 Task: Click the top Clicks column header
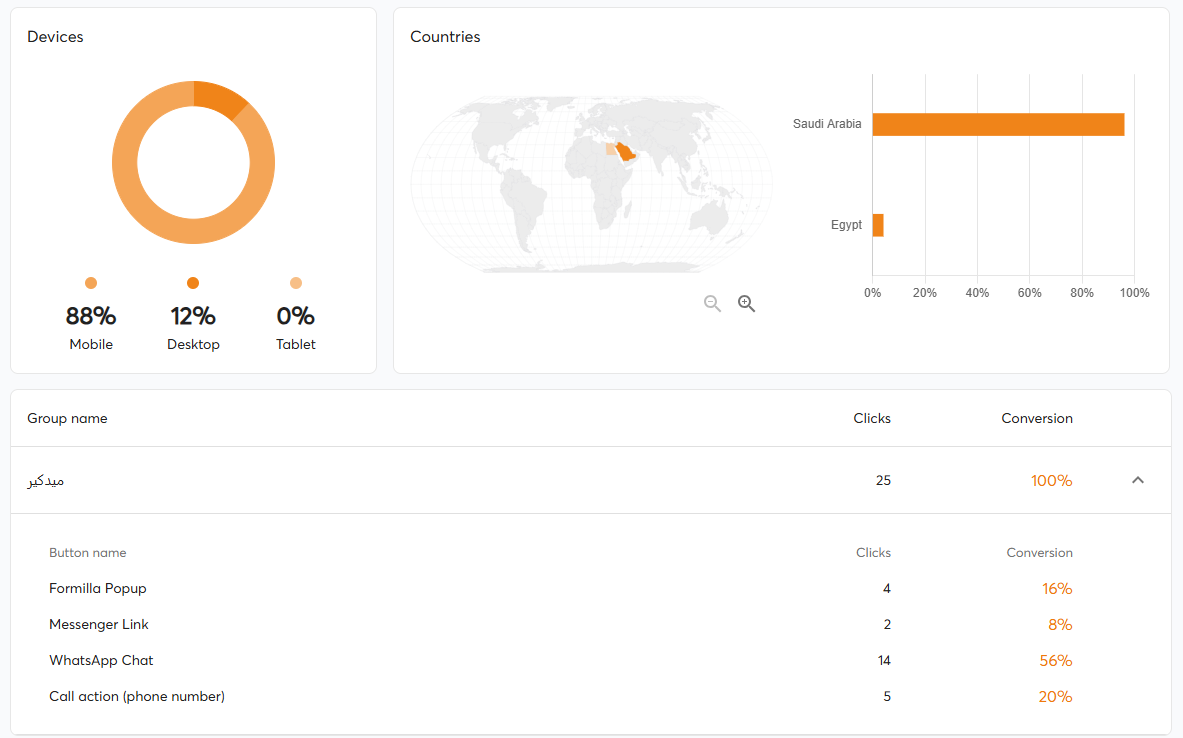pos(871,418)
